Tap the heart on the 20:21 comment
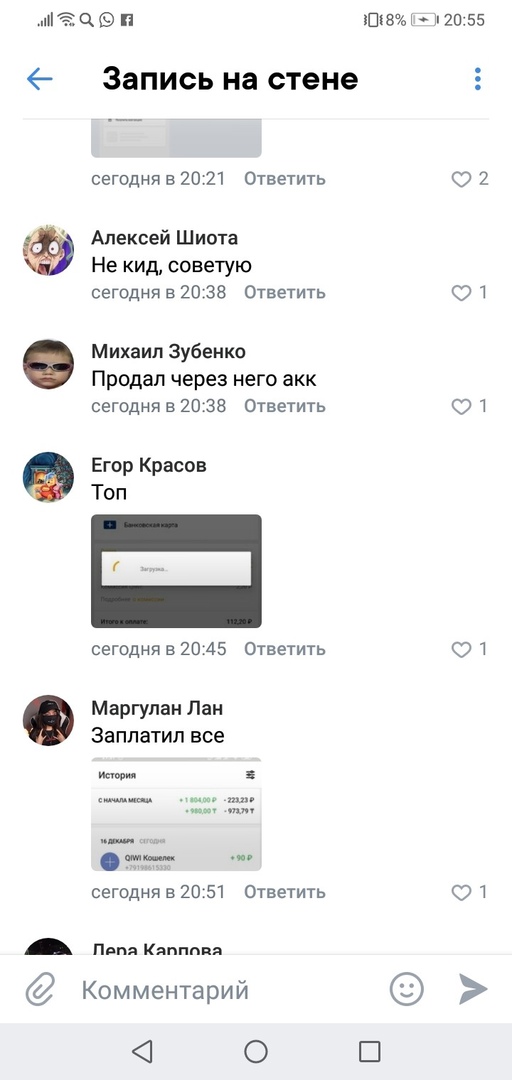The image size is (512, 1080). [461, 179]
